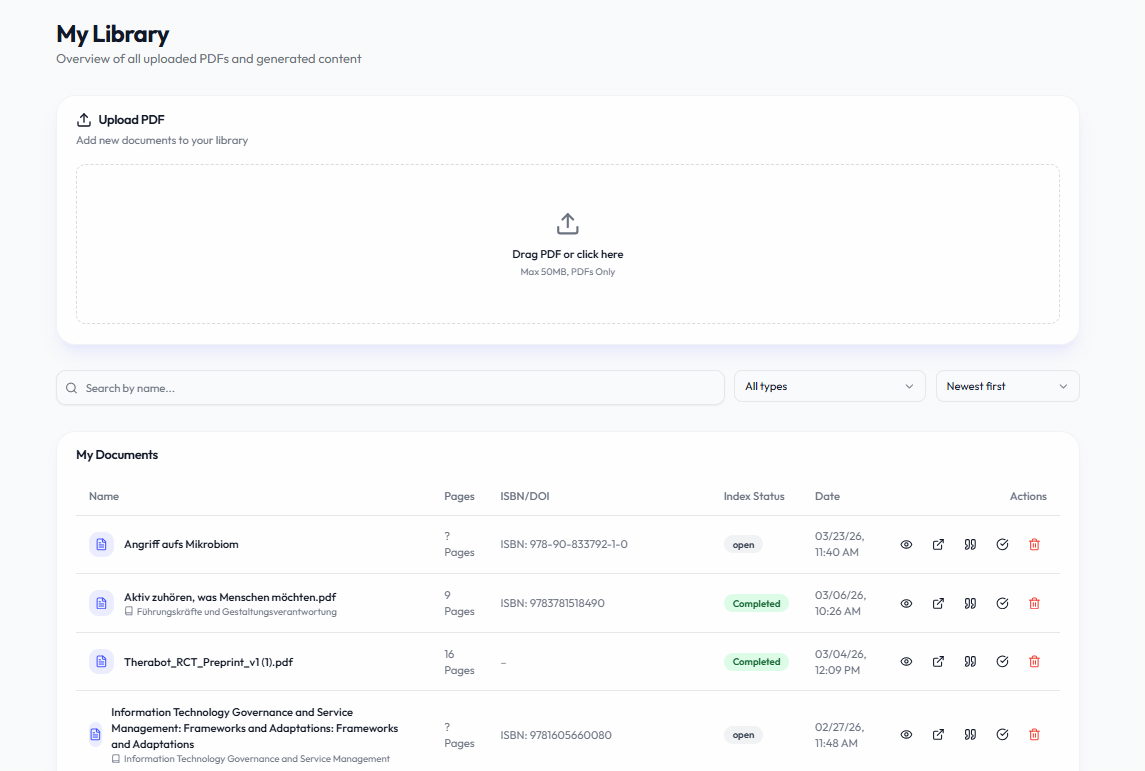1145x771 pixels.
Task: Click the file icon beside Angriff aufs Mikrobiom
Action: 101,545
